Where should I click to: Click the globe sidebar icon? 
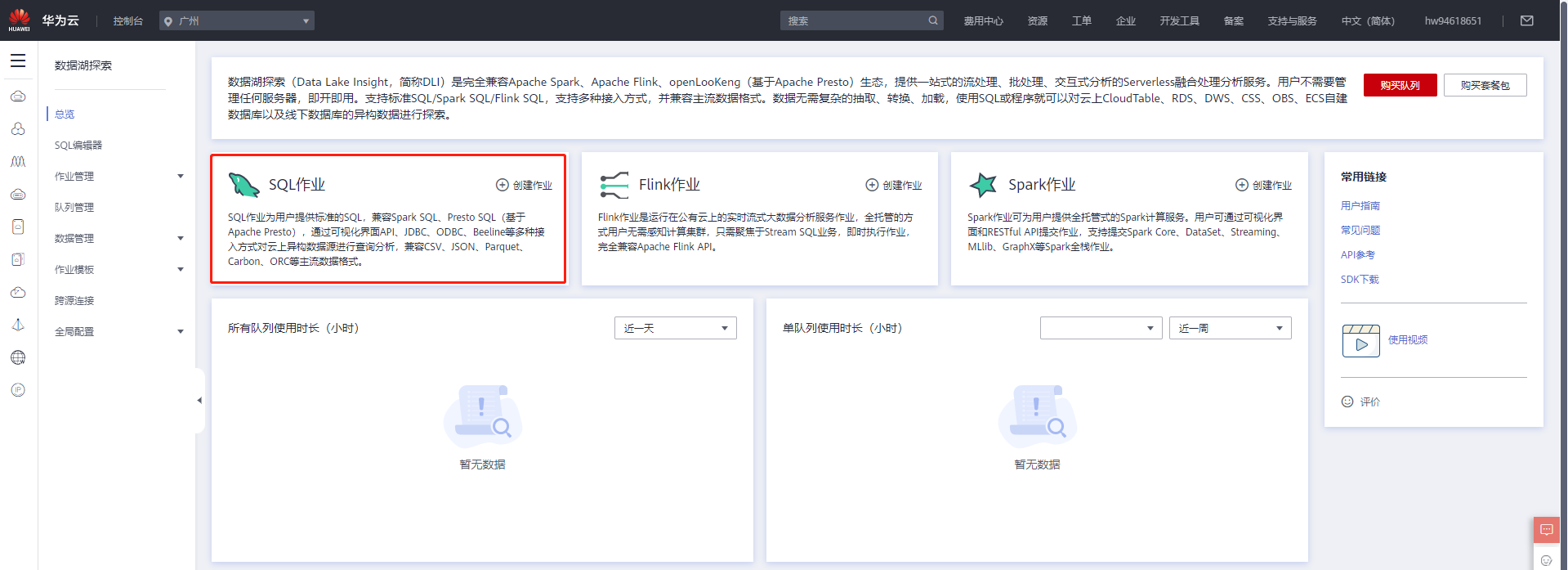point(18,357)
